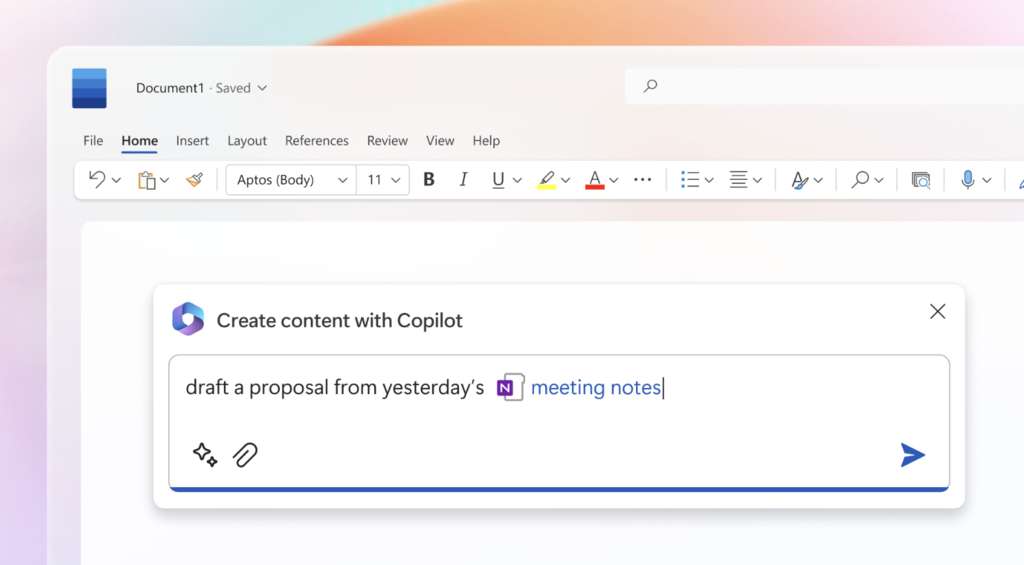
Task: Toggle Bold formatting
Action: click(x=429, y=180)
